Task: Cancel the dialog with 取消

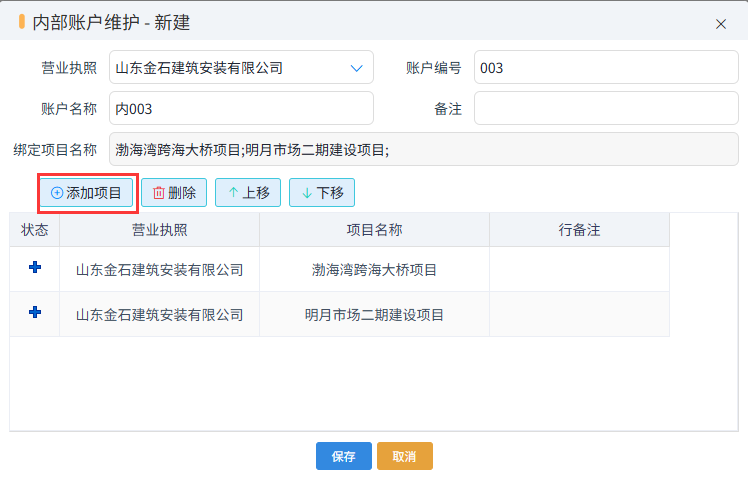Action: pos(405,456)
